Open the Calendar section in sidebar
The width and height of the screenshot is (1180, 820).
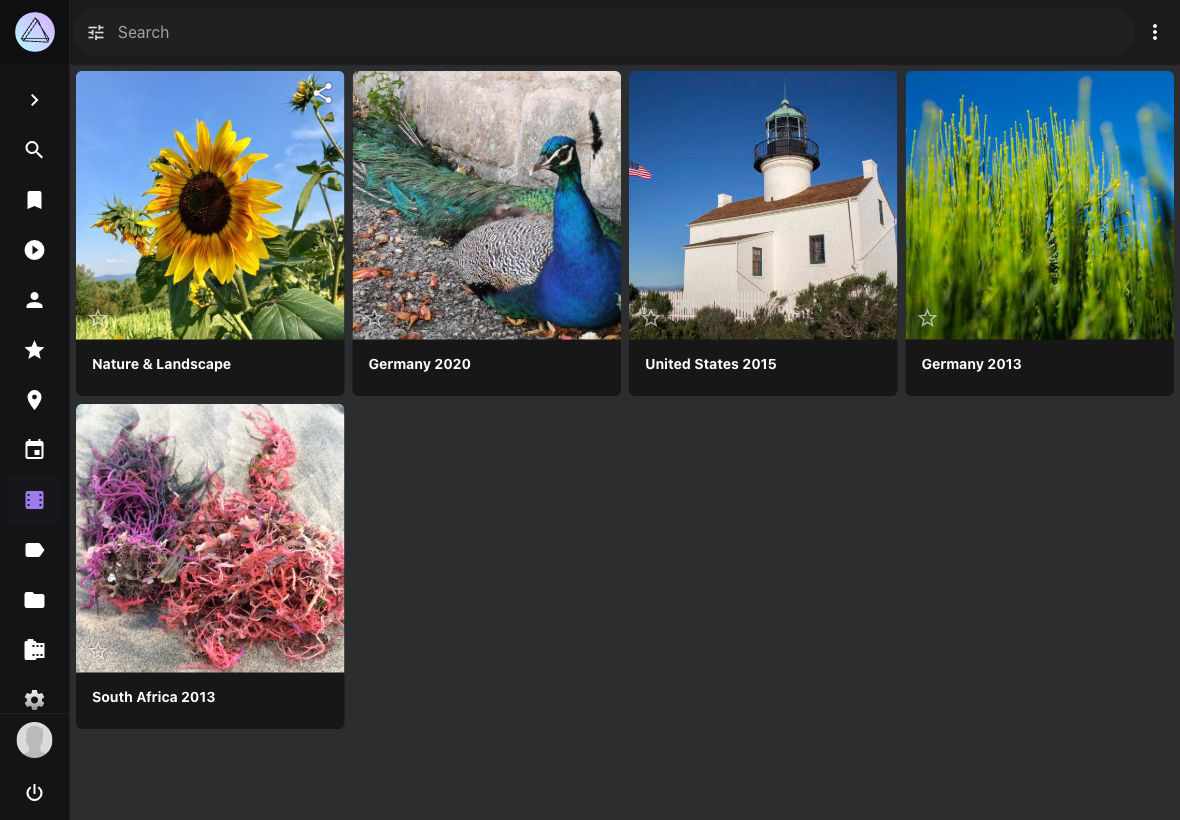(34, 449)
